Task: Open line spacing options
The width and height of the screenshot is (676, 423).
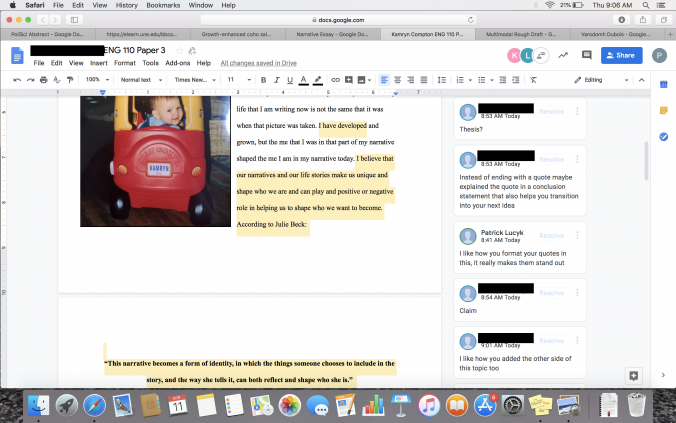Action: 442,80
